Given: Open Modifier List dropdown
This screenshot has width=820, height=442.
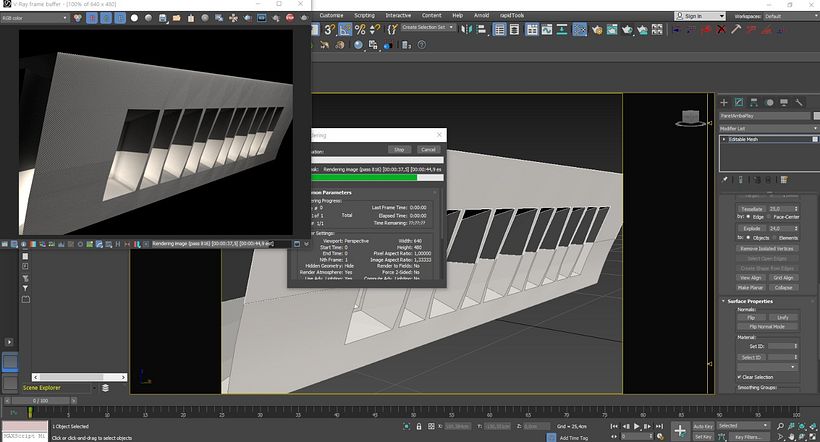Looking at the screenshot, I should coord(769,129).
